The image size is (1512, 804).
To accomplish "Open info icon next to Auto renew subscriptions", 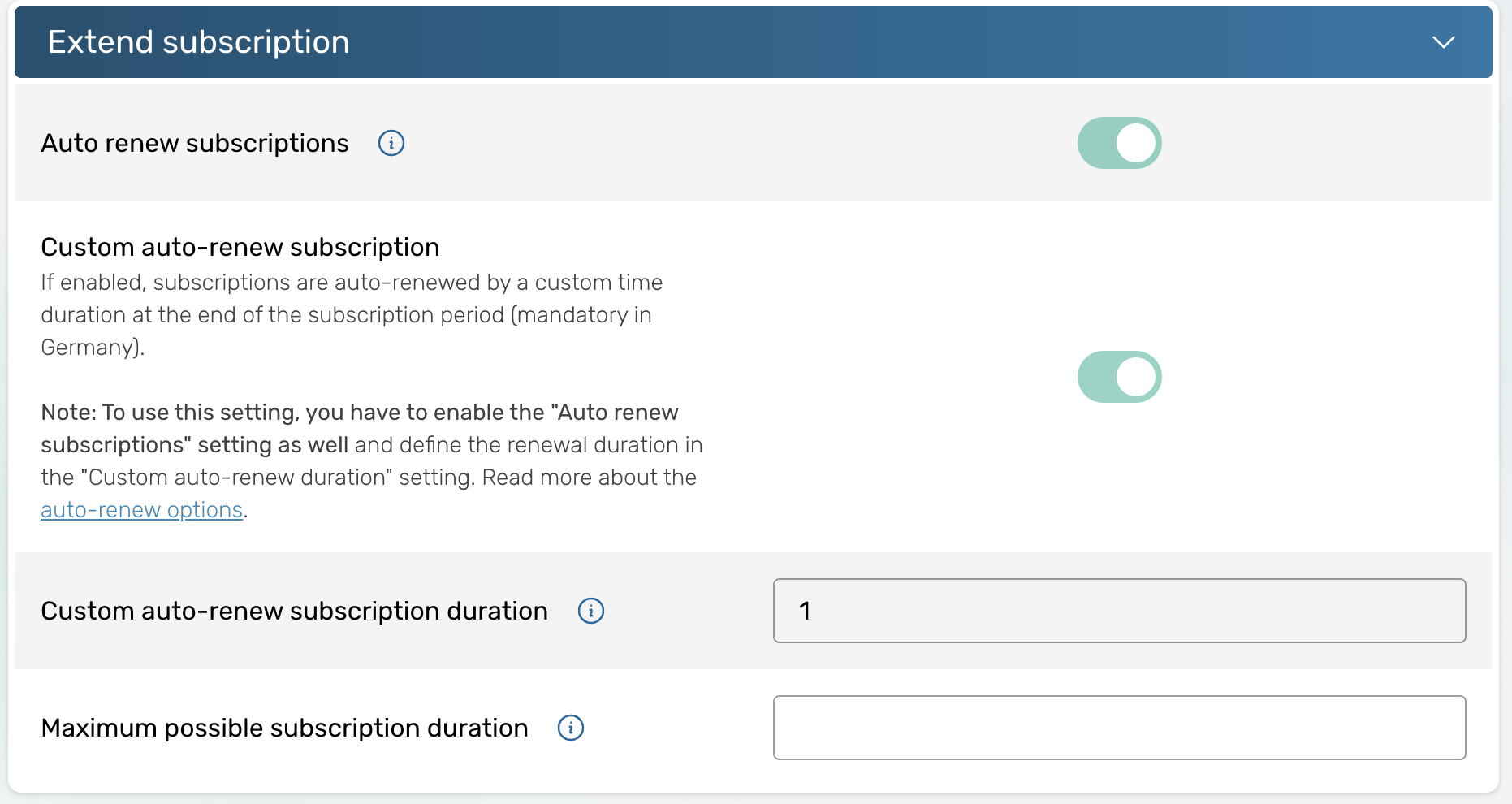I will point(391,143).
